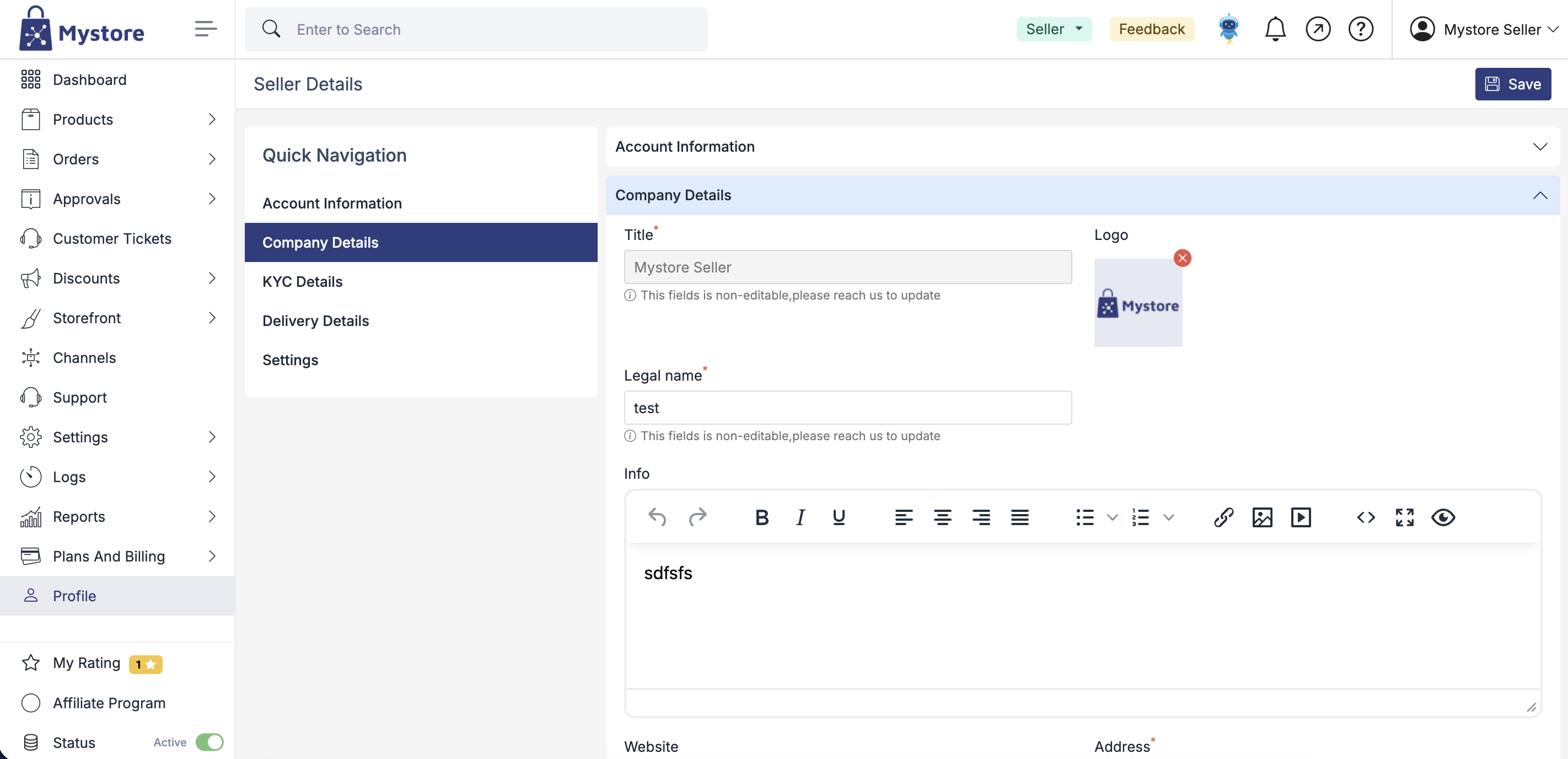Open the Seller role dropdown

[x=1054, y=29]
